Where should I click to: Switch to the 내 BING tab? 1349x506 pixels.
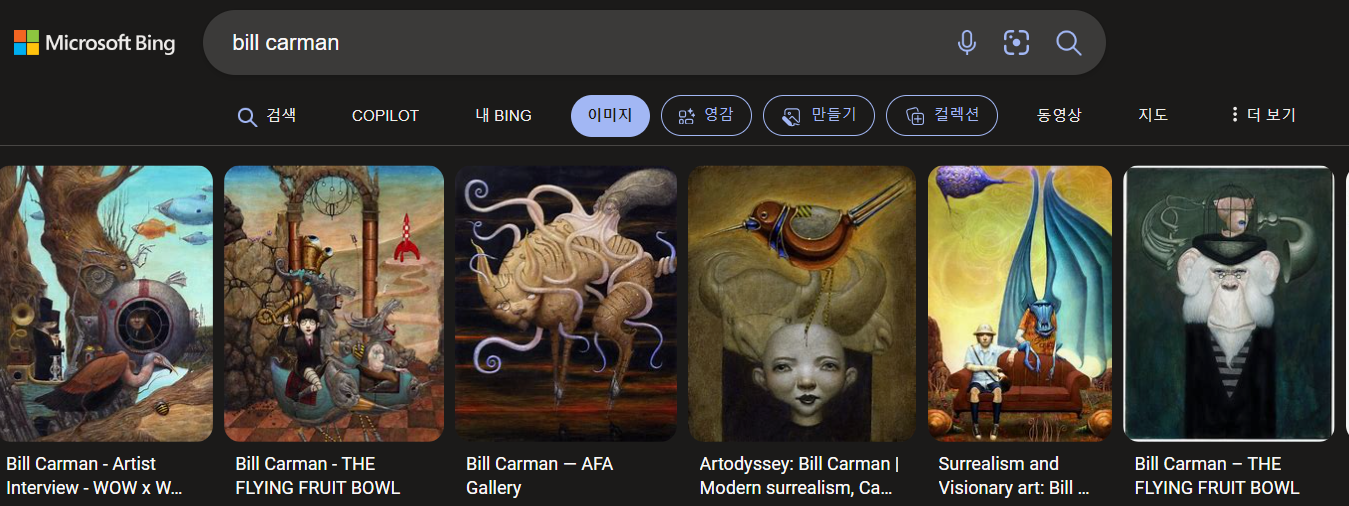(x=503, y=116)
